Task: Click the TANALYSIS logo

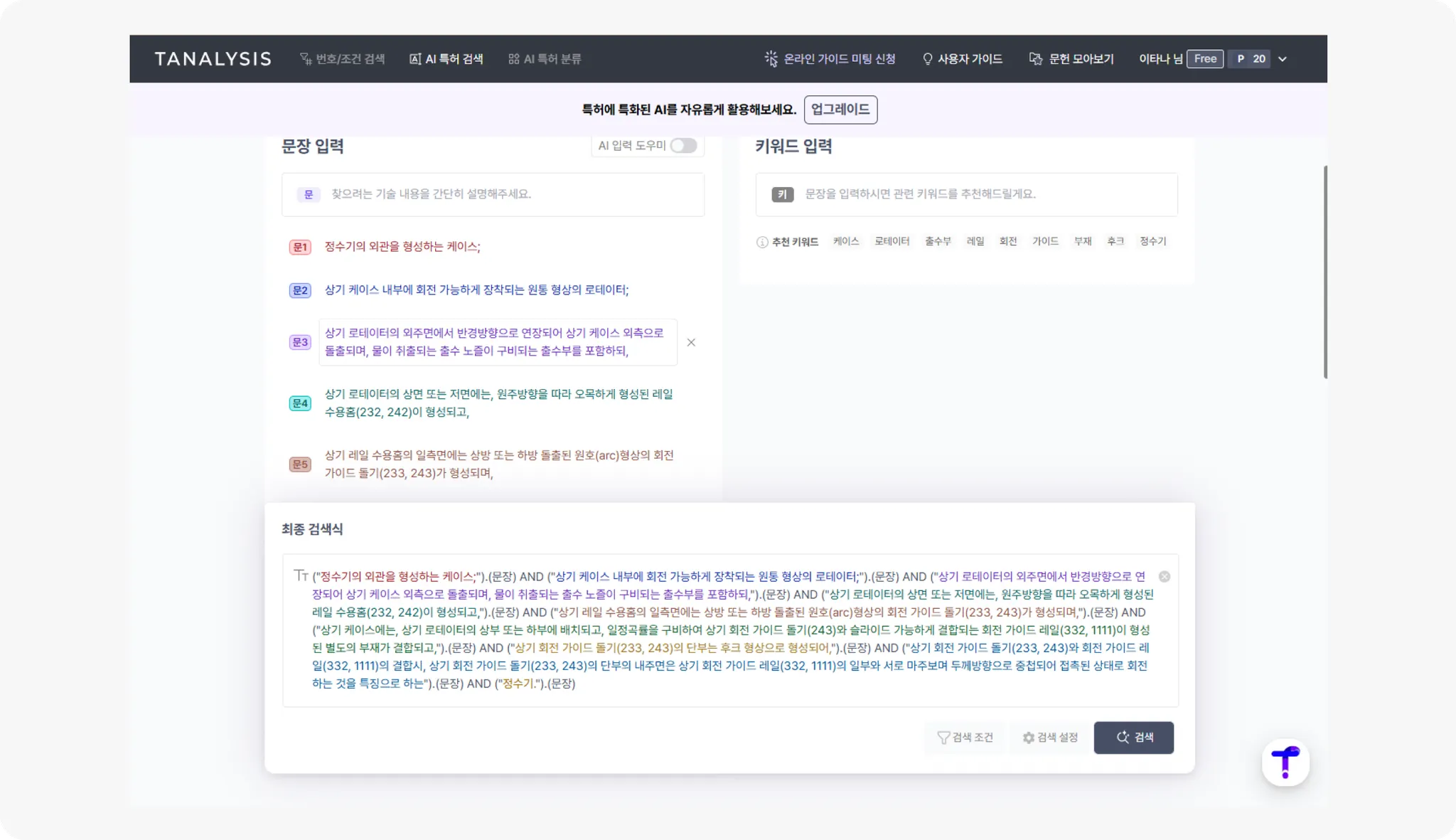Action: coord(213,59)
